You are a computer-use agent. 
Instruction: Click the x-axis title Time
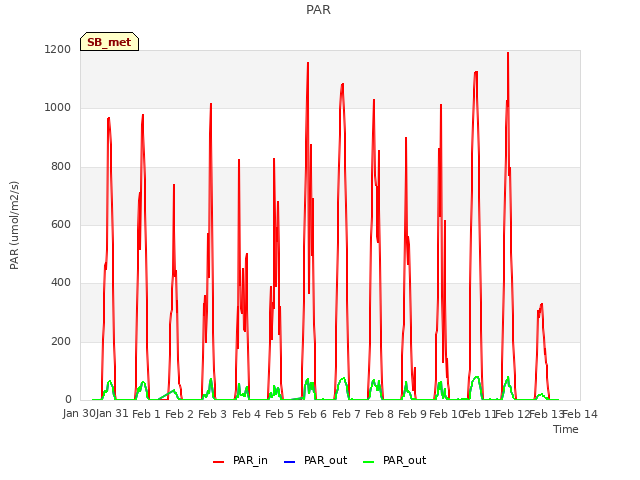point(566,429)
